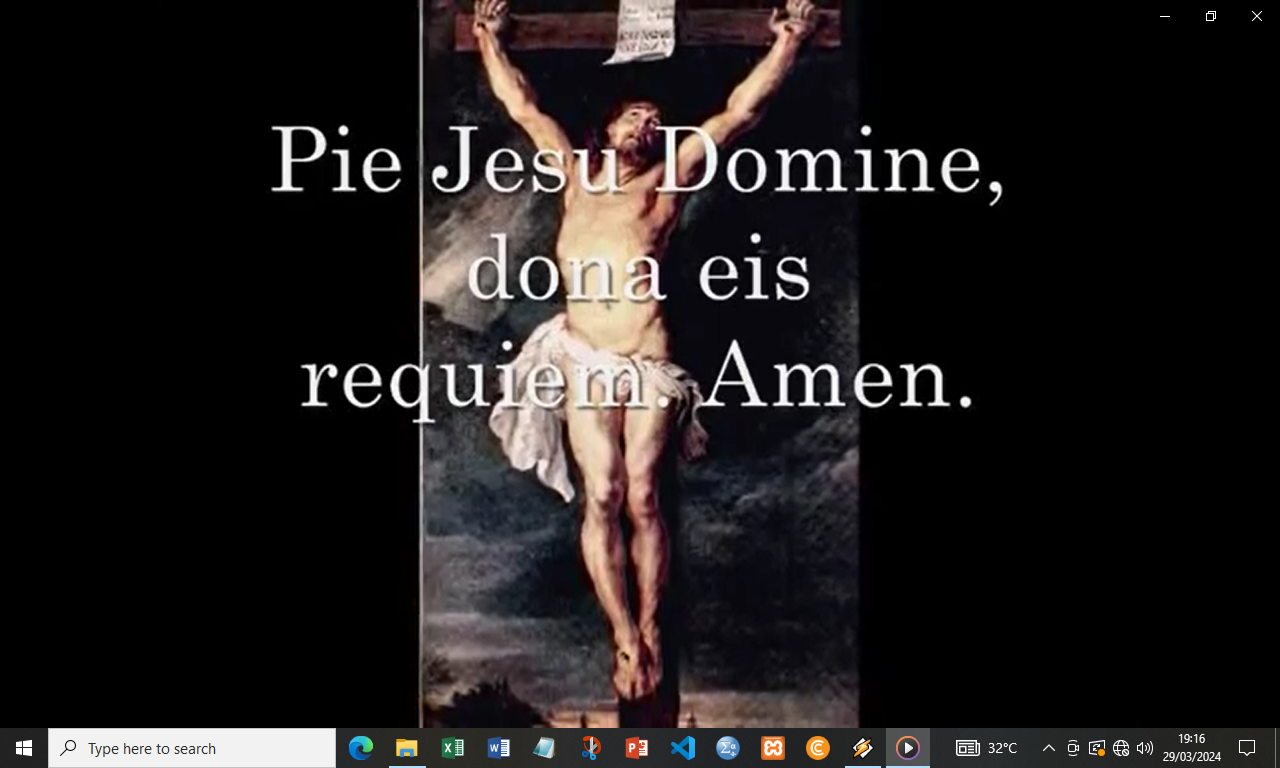The image size is (1280, 768).
Task: Launch Excel from the taskbar
Action: tap(452, 748)
